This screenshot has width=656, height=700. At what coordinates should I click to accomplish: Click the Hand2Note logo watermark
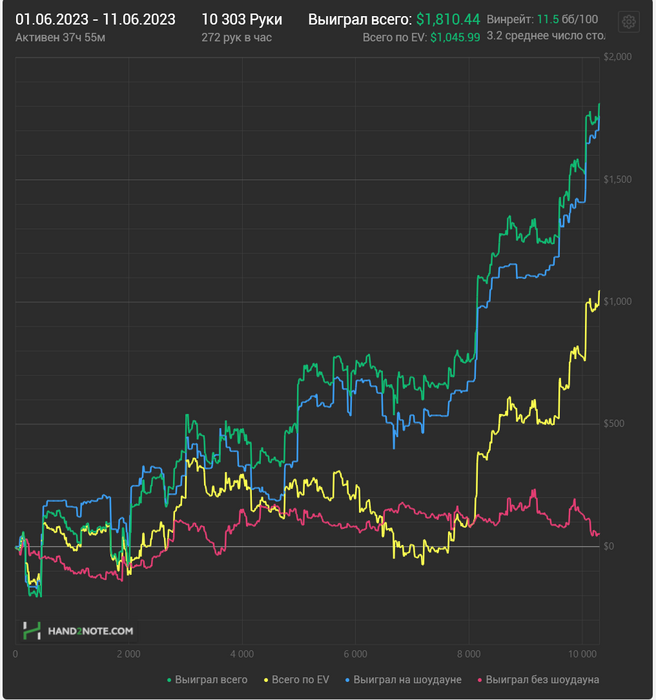(78, 631)
